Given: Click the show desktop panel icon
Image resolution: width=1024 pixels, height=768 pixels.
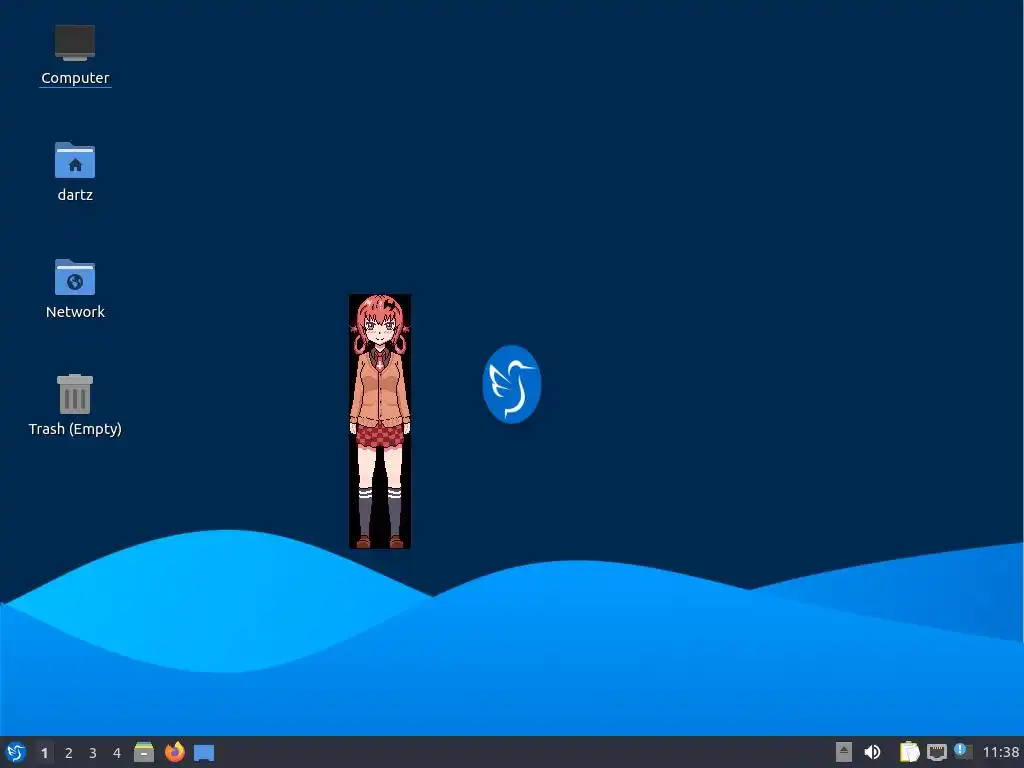Looking at the screenshot, I should click(204, 753).
